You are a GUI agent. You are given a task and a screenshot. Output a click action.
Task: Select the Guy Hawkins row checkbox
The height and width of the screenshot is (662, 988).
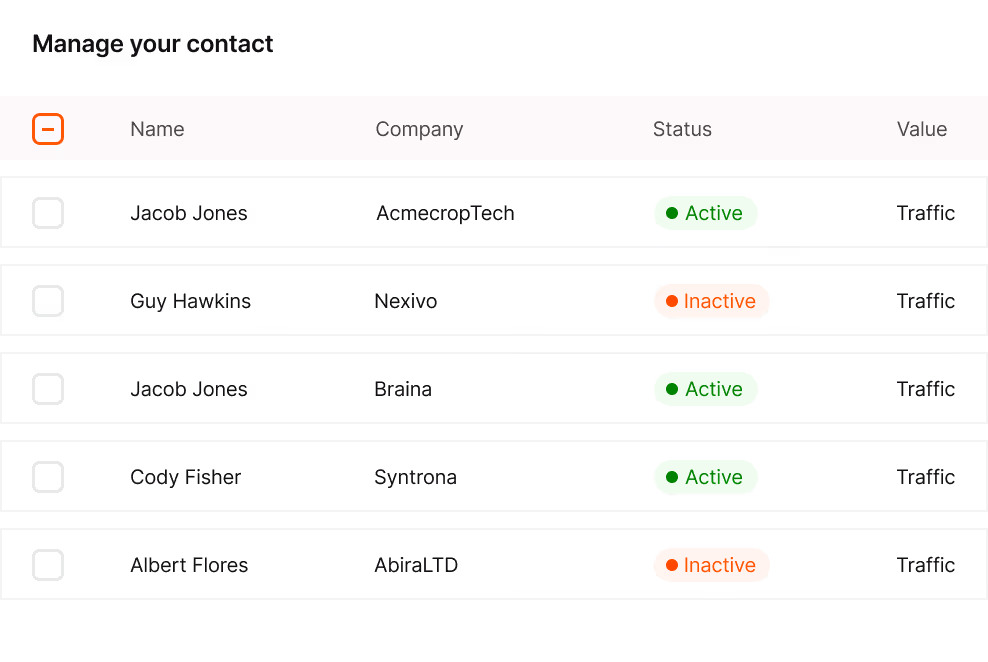click(x=48, y=301)
